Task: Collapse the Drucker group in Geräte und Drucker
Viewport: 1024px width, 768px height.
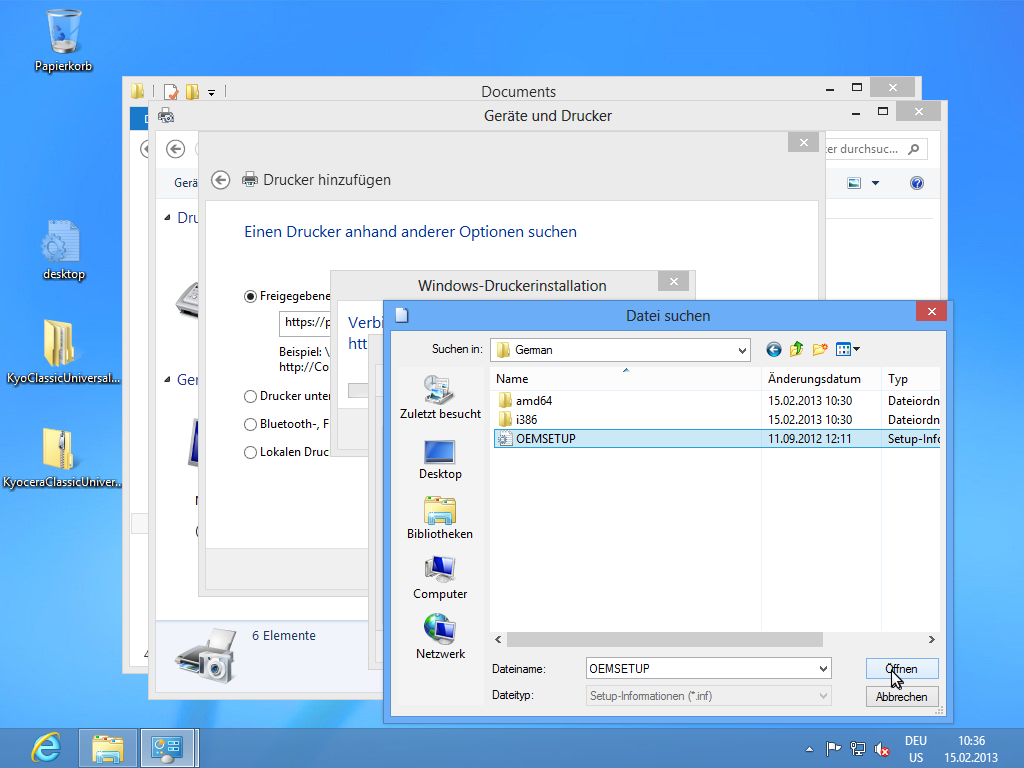Action: click(167, 217)
